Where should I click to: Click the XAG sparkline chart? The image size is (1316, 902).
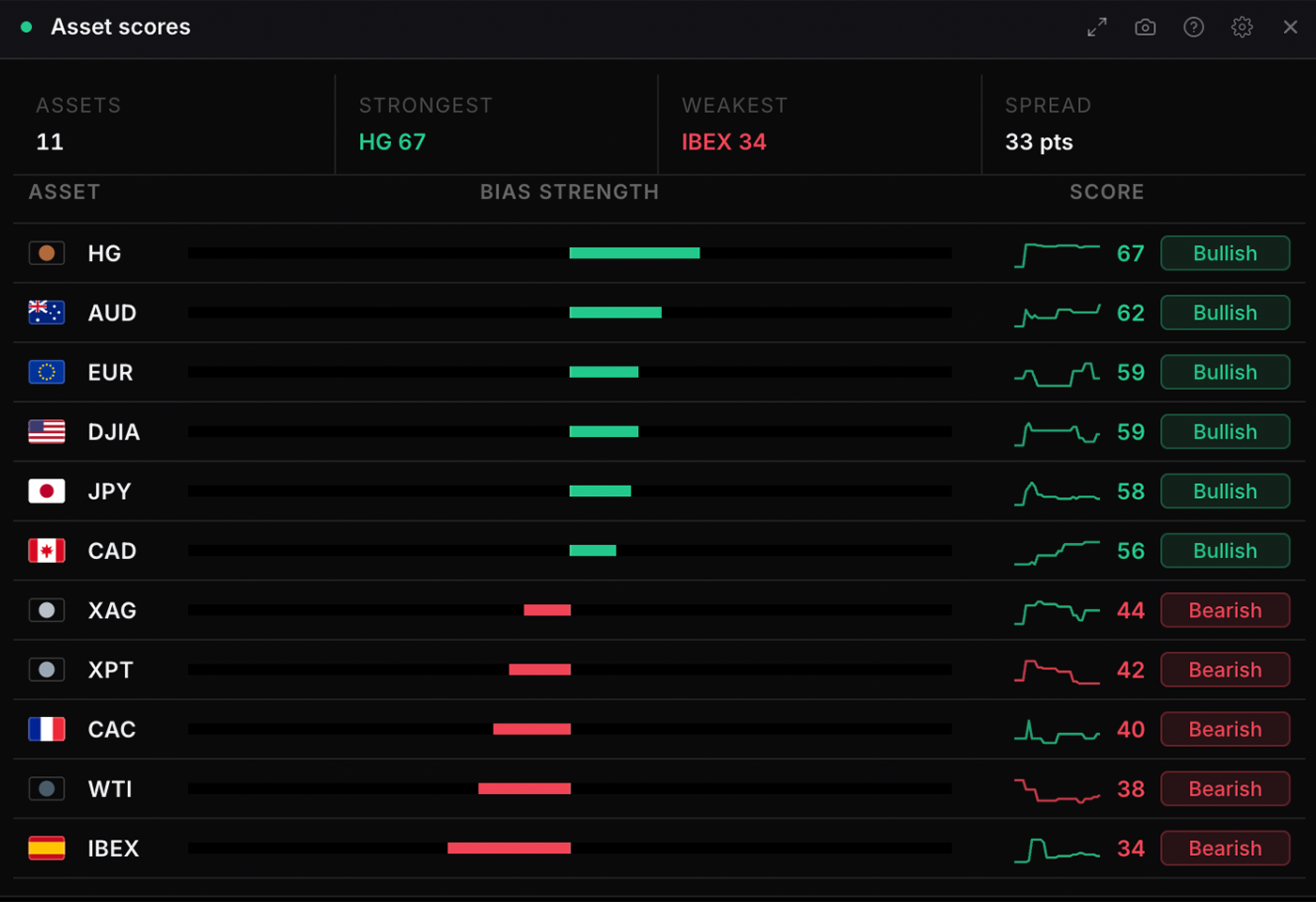[x=1057, y=612]
